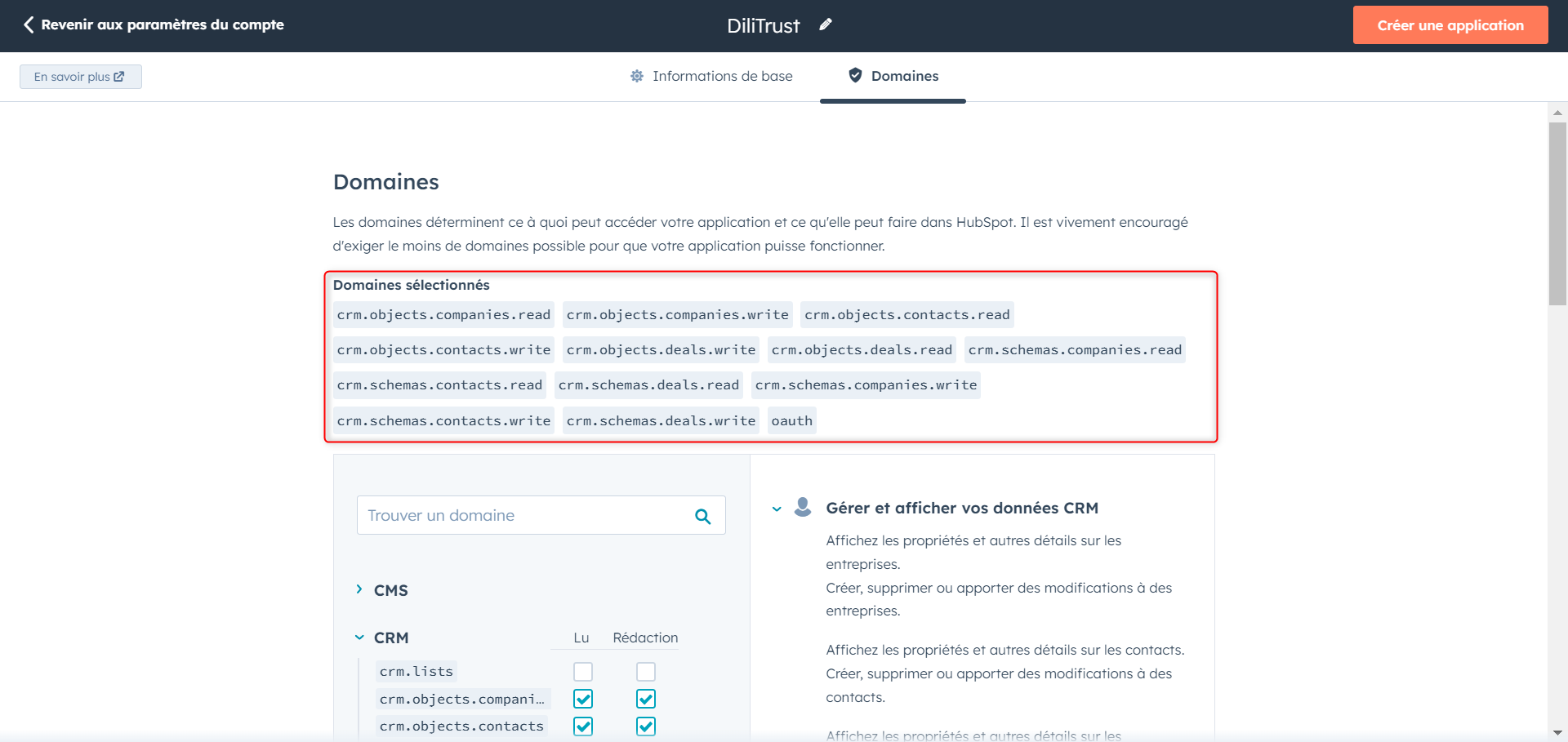
Task: Click the scrollbar down arrow
Action: pyautogui.click(x=1557, y=733)
